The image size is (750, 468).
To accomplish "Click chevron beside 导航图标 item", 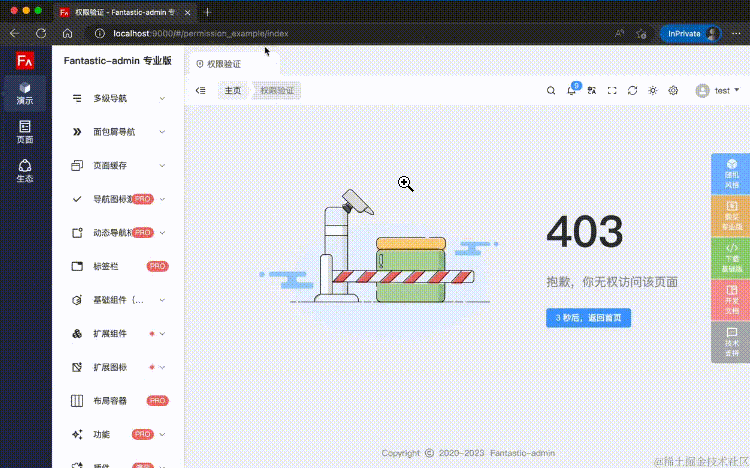I will [162, 199].
